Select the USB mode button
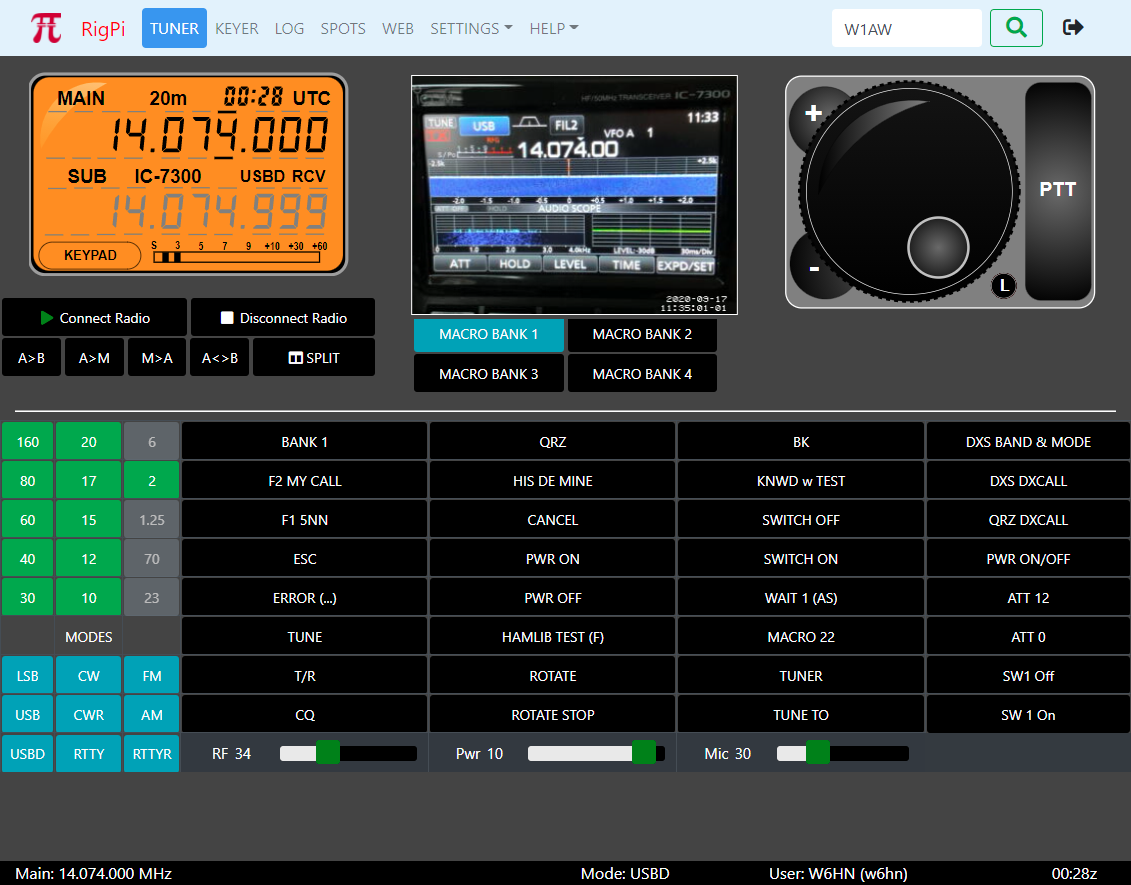Screen dimensions: 1131x885 point(28,715)
